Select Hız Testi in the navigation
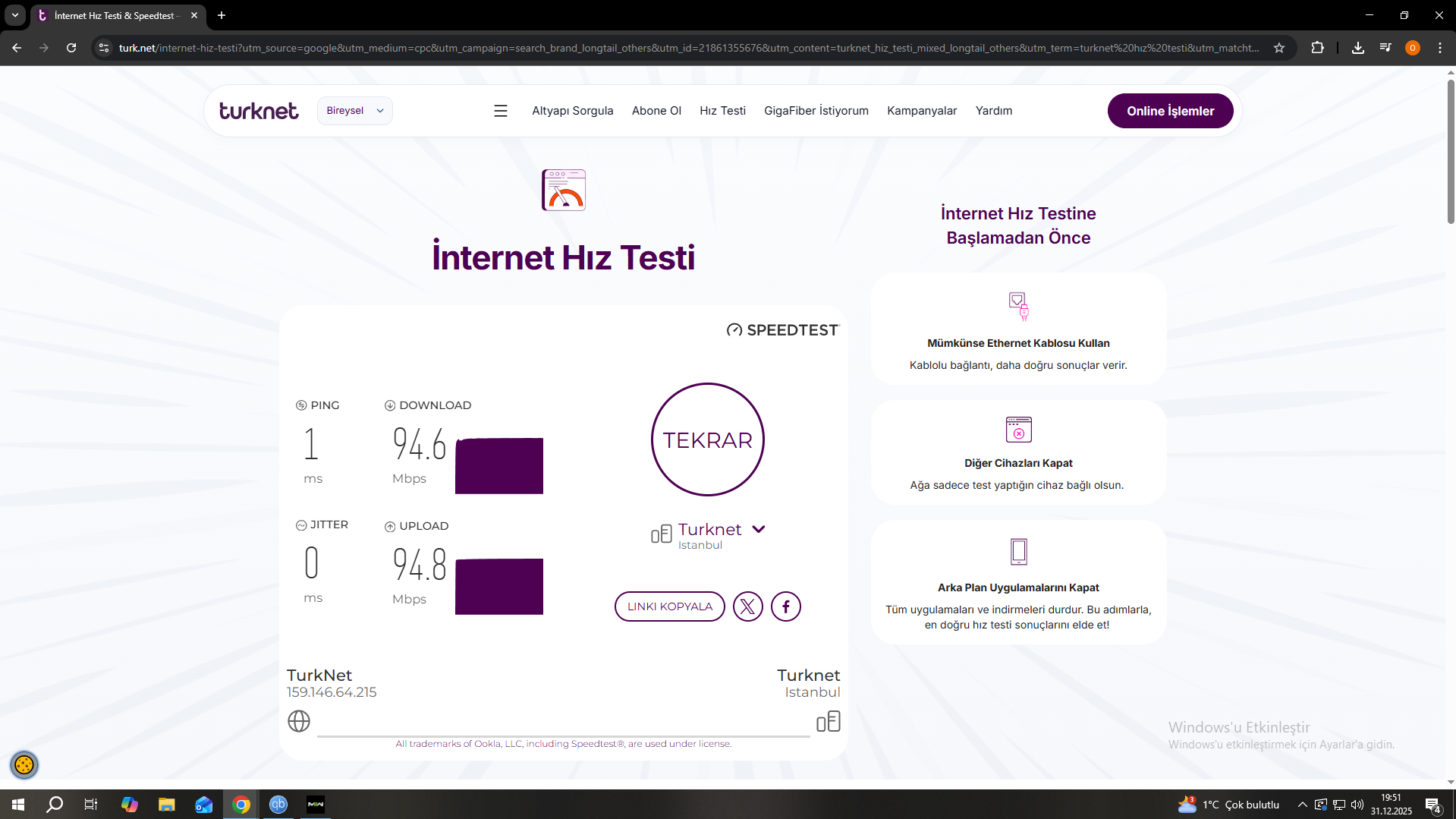1456x819 pixels. [723, 111]
